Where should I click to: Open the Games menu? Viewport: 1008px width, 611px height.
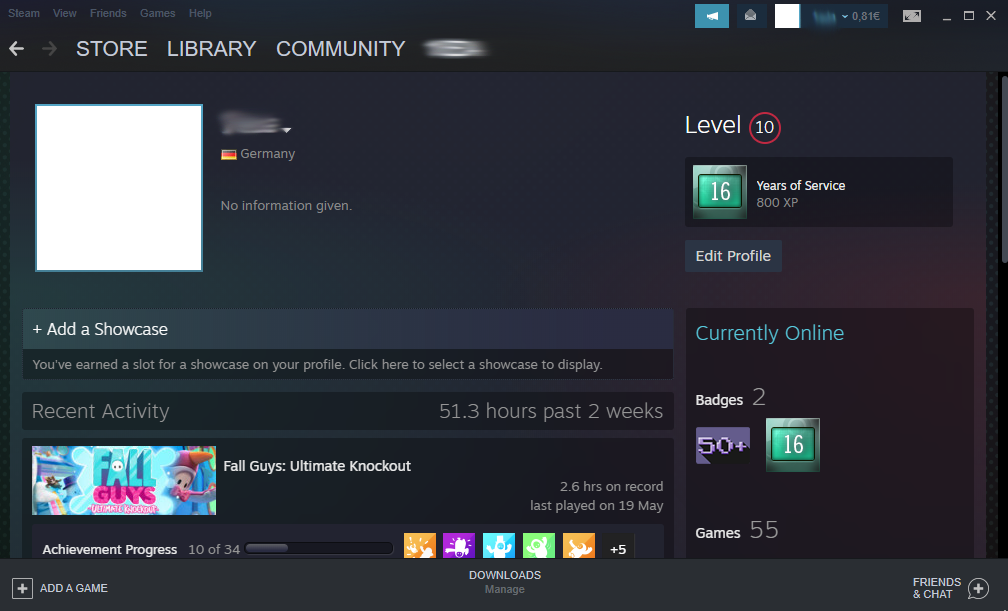pyautogui.click(x=158, y=13)
